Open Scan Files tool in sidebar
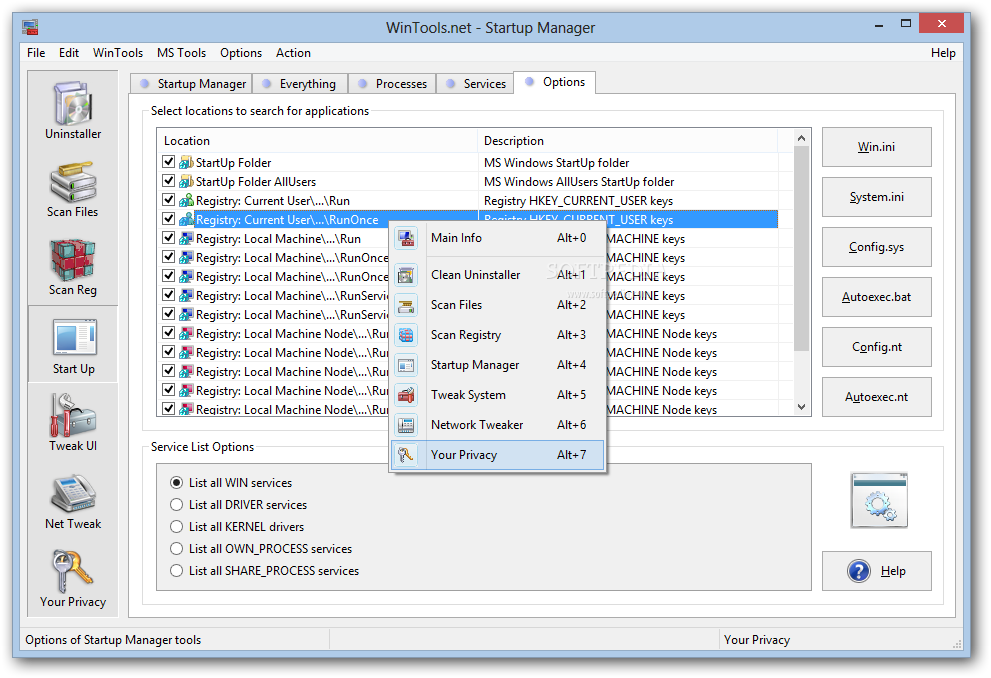This screenshot has width=991, height=678. [73, 188]
